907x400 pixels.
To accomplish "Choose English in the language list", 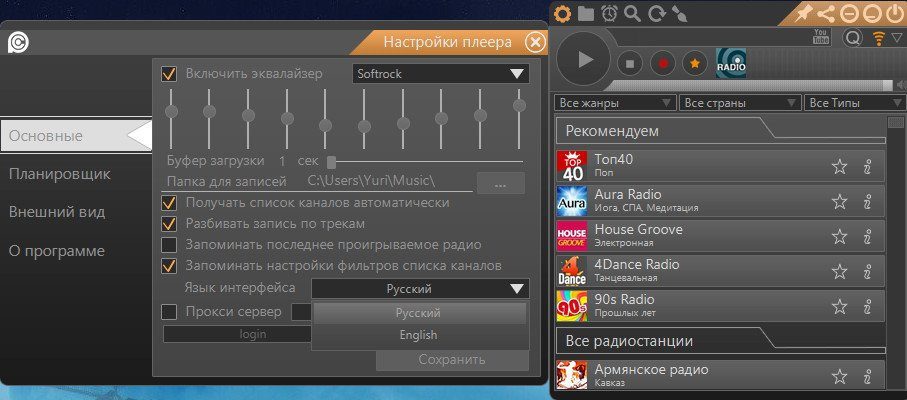I will [420, 335].
